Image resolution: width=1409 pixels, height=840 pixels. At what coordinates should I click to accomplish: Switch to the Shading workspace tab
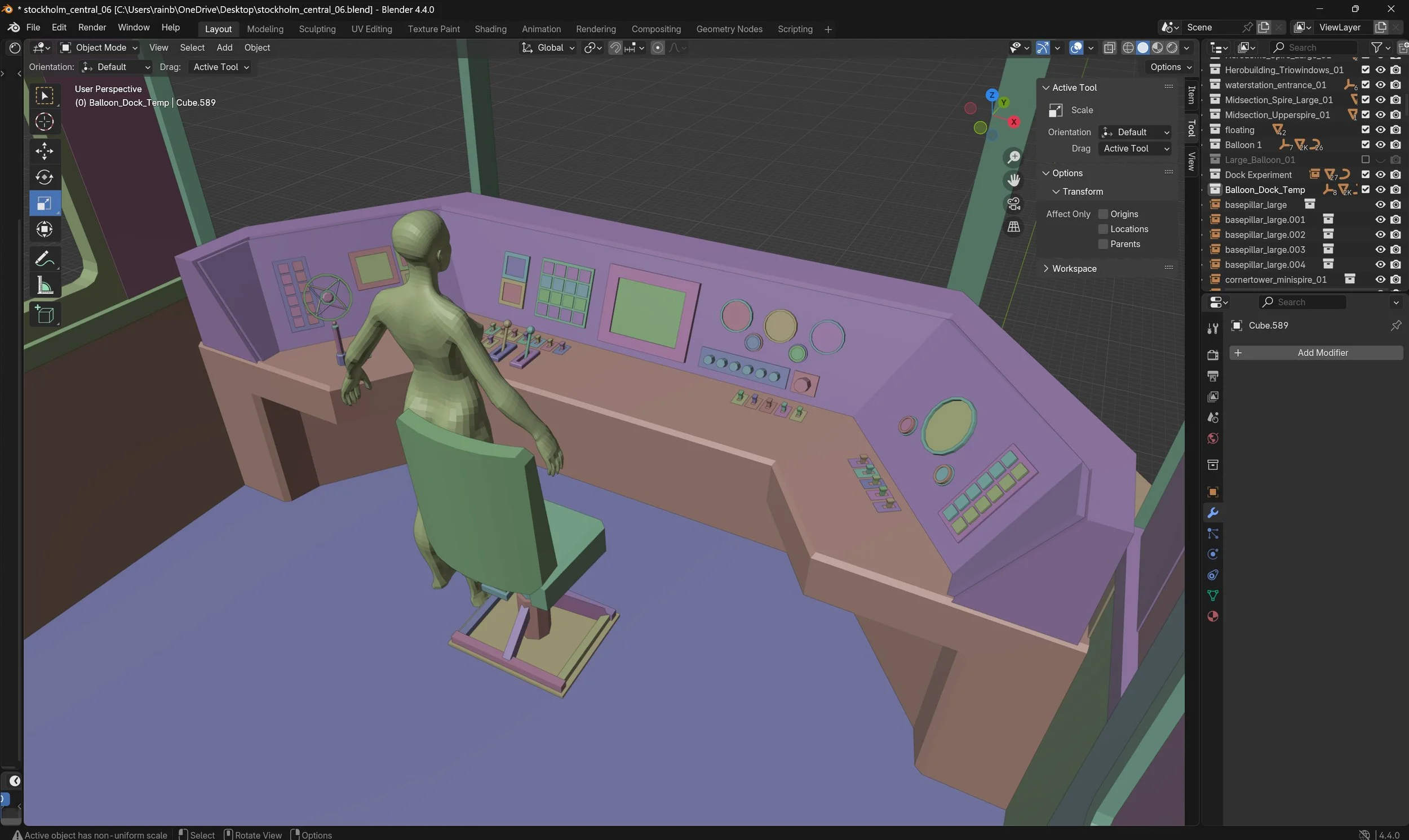tap(490, 28)
